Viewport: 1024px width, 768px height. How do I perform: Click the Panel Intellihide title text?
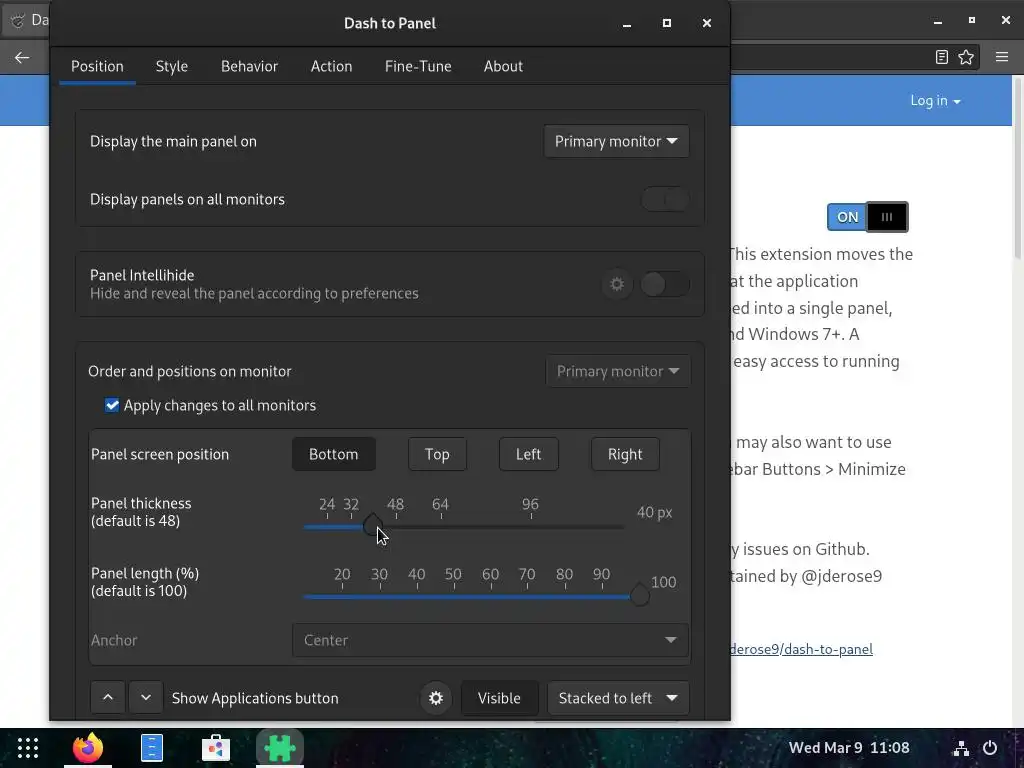[142, 275]
